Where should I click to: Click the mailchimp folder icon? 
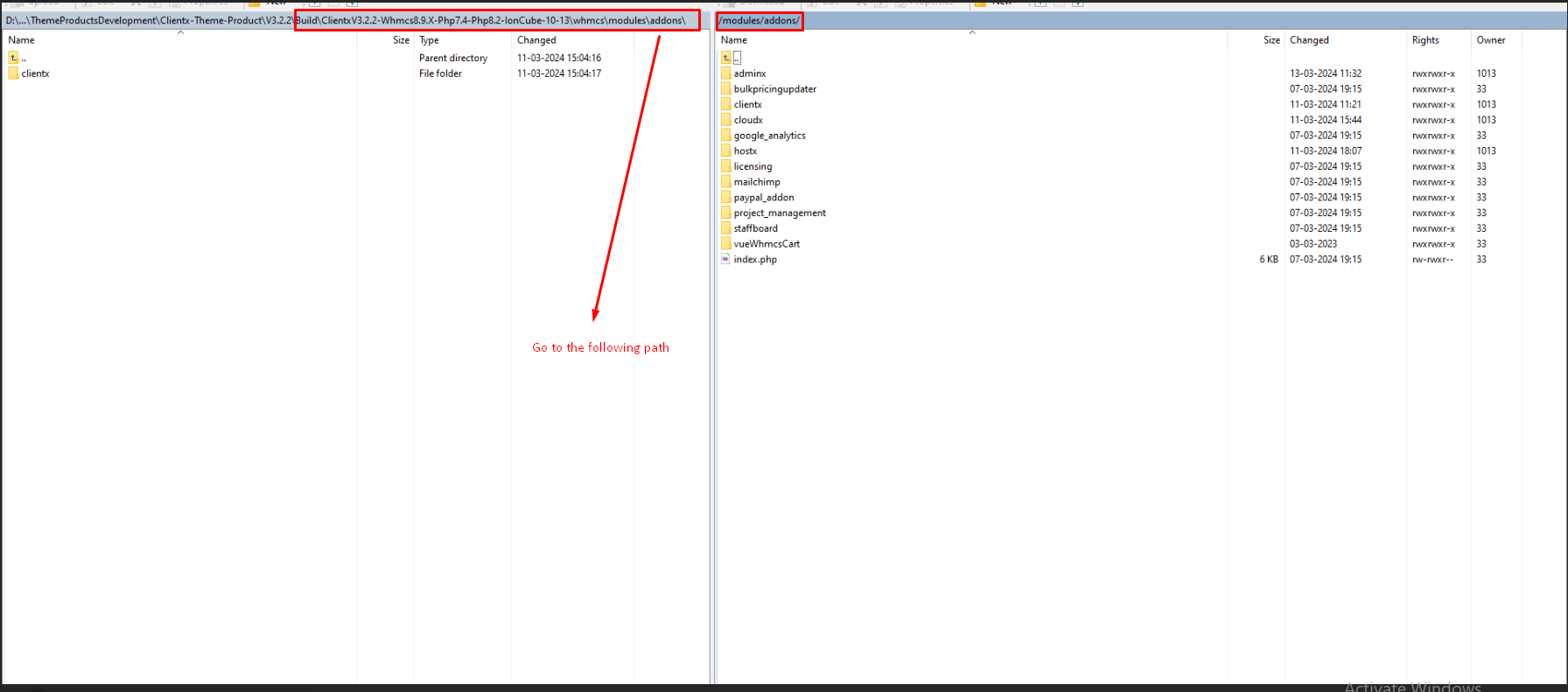[725, 182]
